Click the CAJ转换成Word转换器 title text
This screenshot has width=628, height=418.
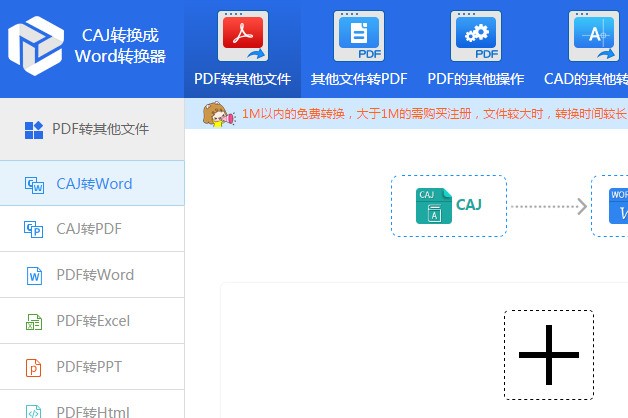(x=120, y=46)
